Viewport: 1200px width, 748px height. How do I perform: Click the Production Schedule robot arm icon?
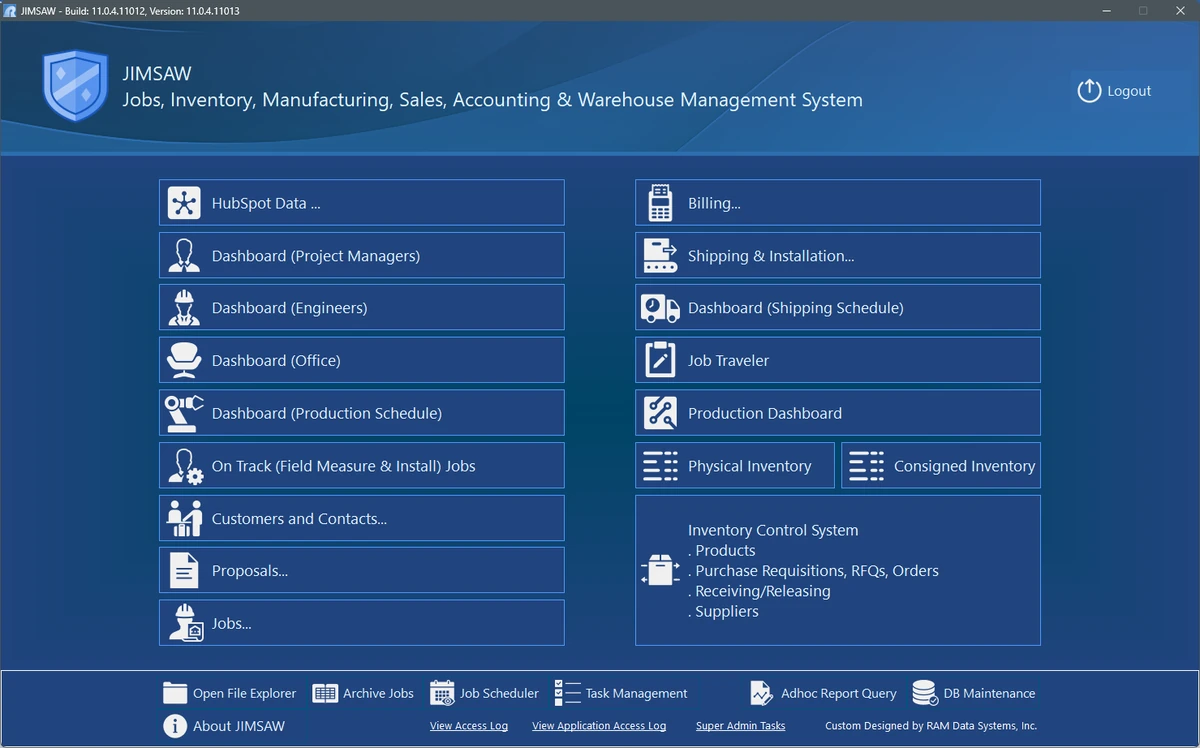click(x=184, y=413)
